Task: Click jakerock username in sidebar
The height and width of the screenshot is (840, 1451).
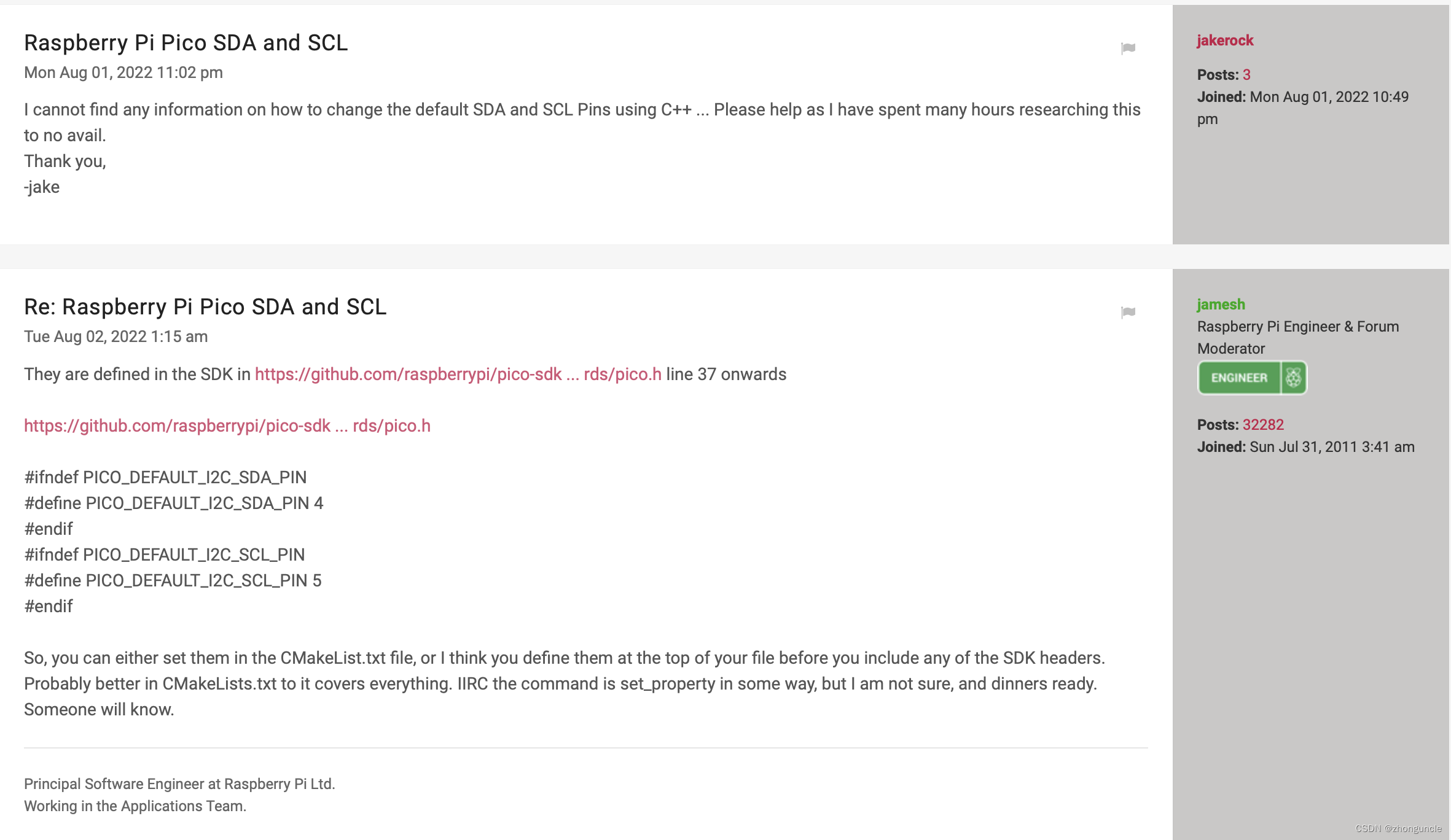Action: 1224,40
